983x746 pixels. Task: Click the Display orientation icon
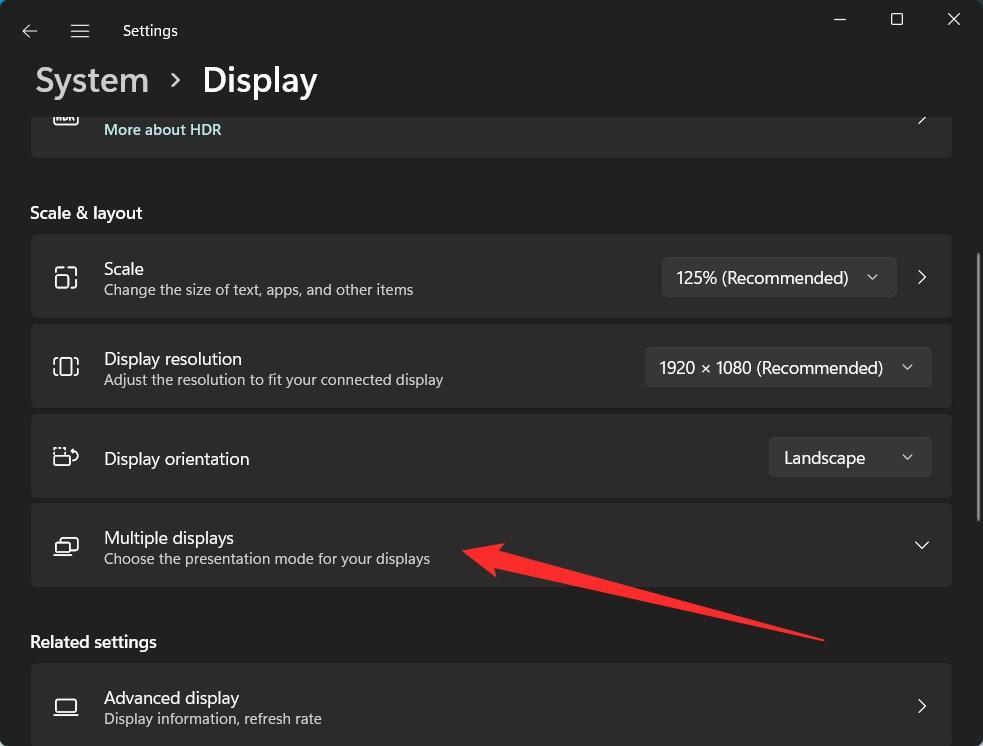tap(66, 458)
